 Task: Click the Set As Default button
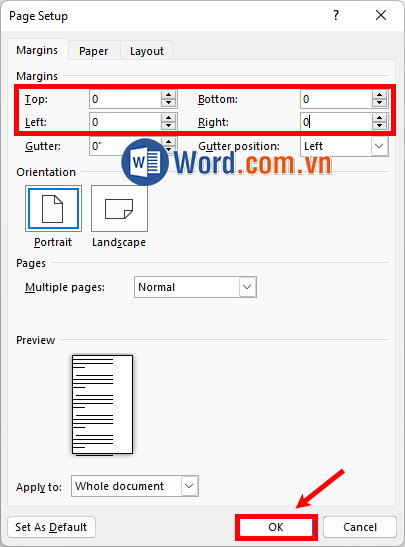[x=51, y=527]
